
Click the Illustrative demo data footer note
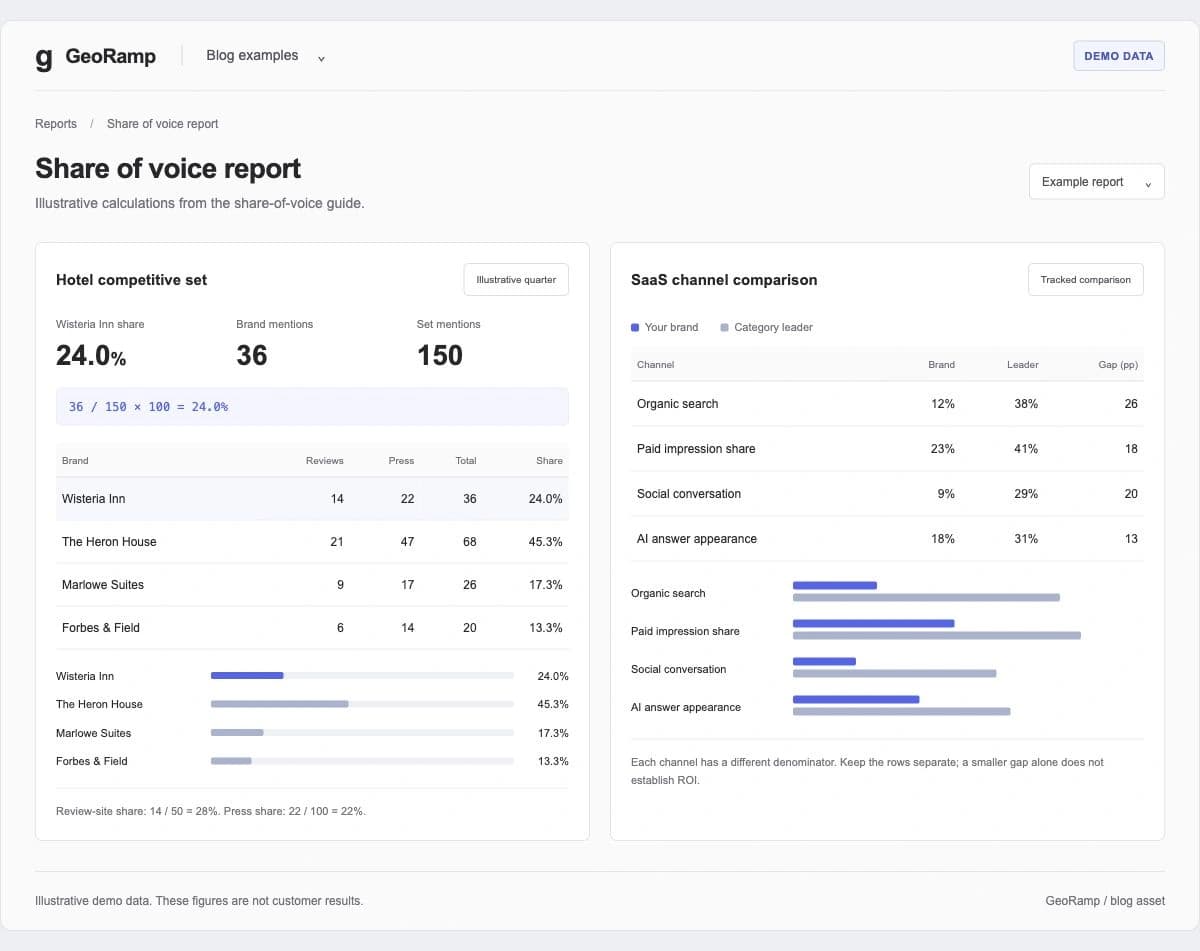coord(199,901)
